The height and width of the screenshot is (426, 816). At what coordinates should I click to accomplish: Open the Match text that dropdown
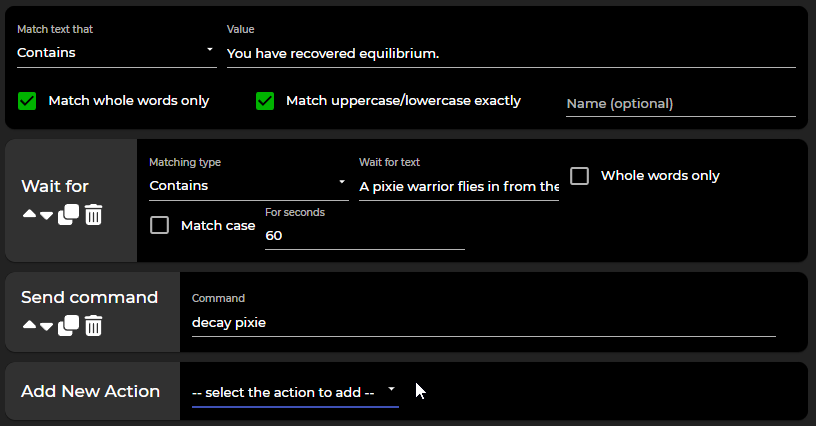pos(116,52)
